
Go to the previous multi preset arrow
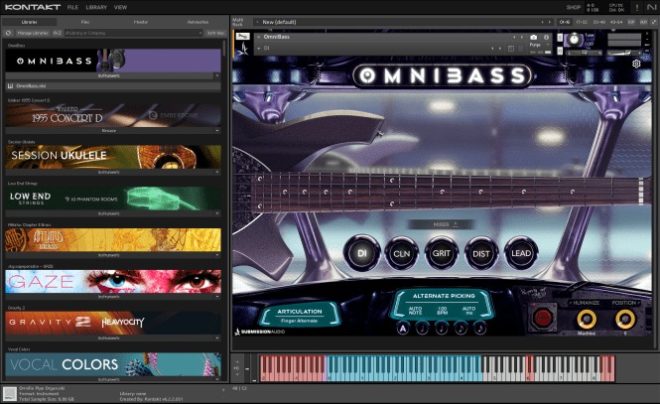point(542,22)
